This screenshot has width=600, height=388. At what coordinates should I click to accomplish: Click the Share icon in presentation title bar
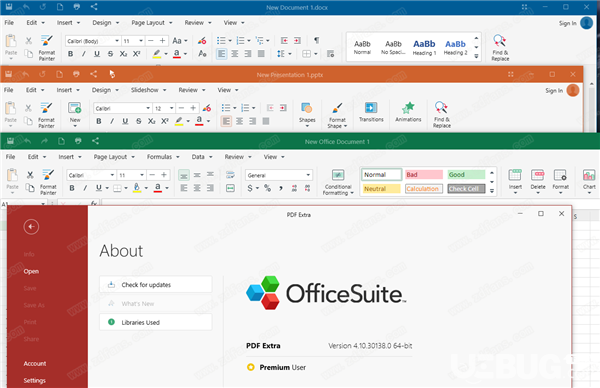(93, 74)
